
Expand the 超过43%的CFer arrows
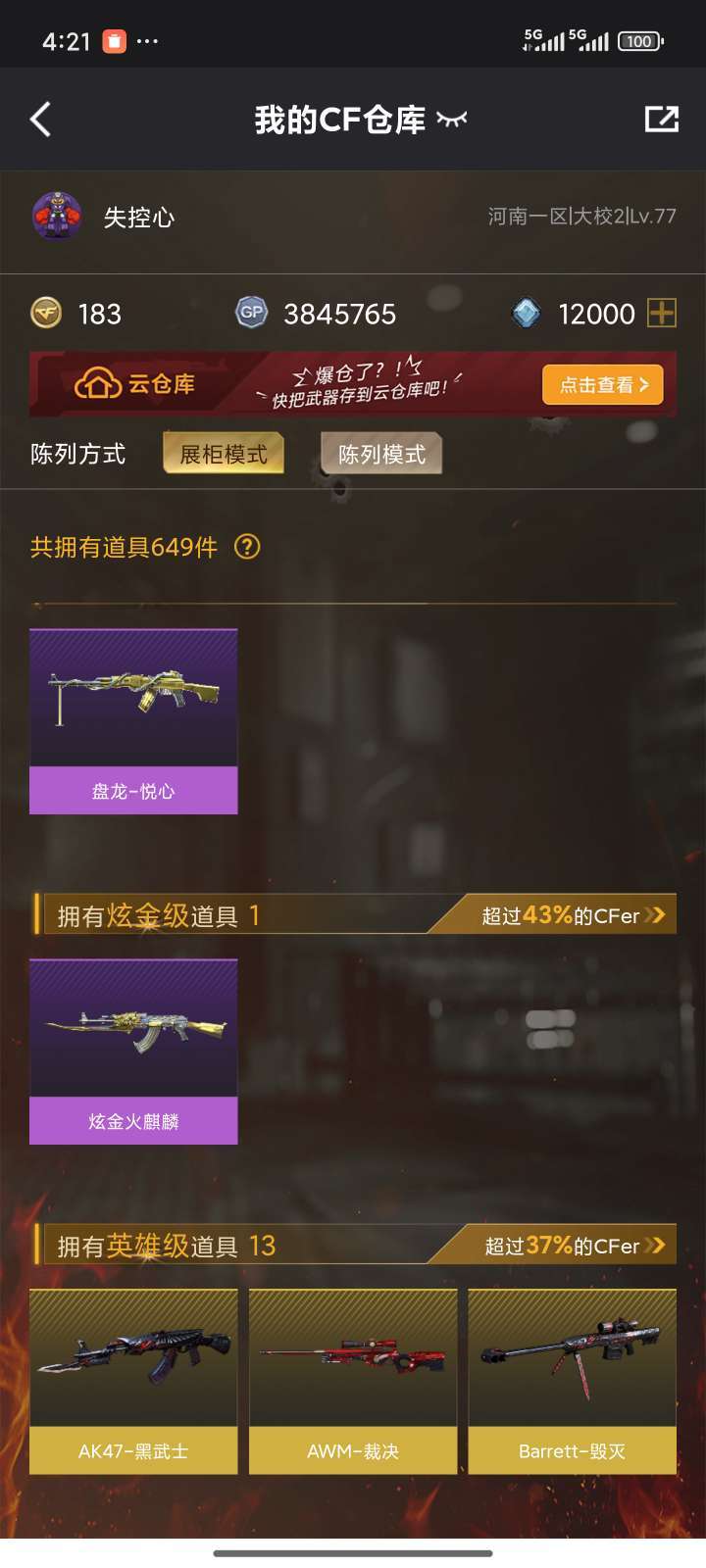pos(655,915)
